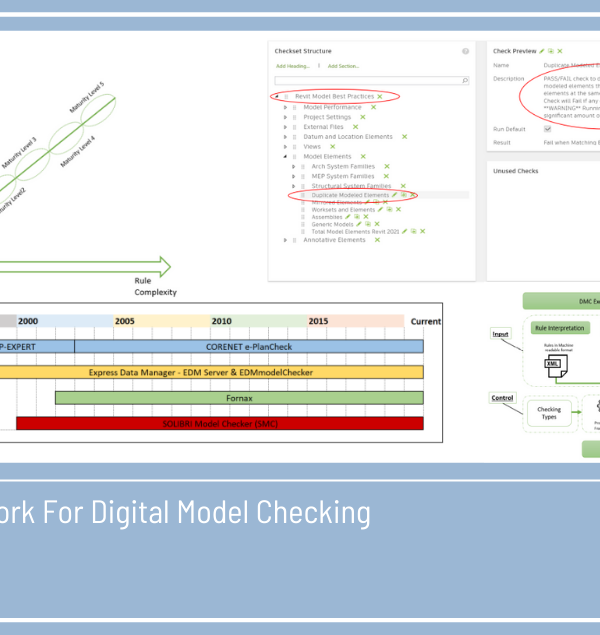Select Duplicate Modeled Elements check
The image size is (600, 635).
(350, 195)
